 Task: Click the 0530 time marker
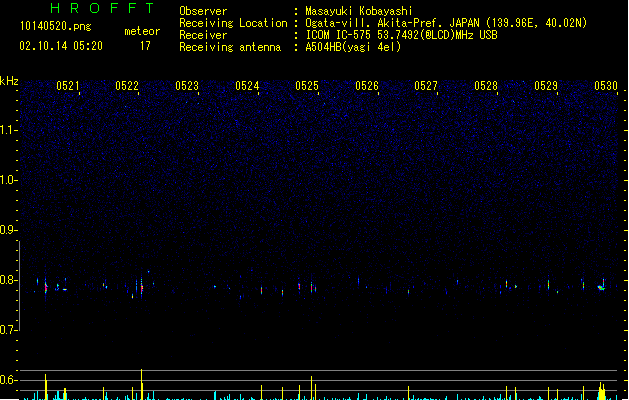point(606,86)
